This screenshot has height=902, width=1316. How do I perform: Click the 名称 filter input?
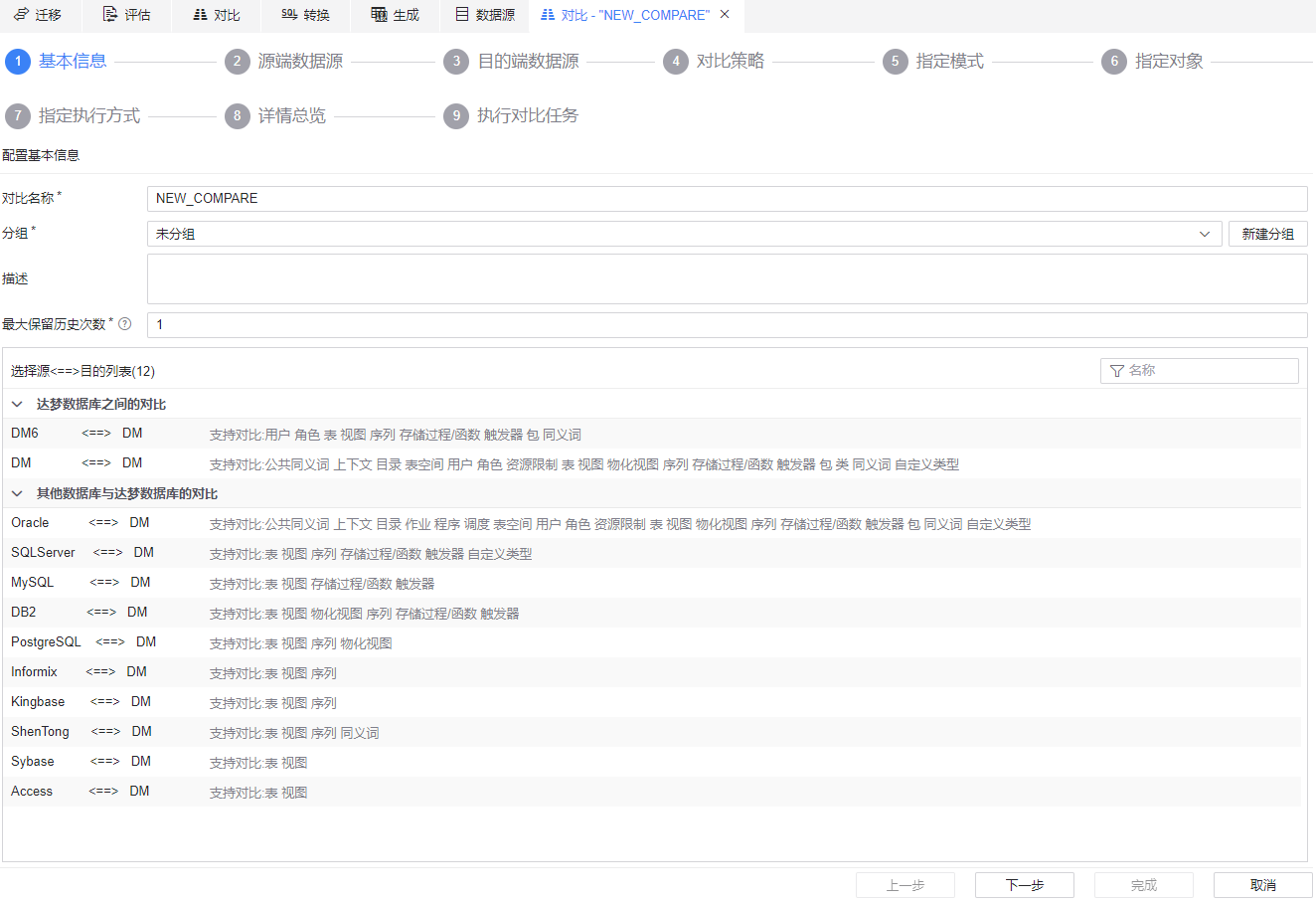point(1200,371)
